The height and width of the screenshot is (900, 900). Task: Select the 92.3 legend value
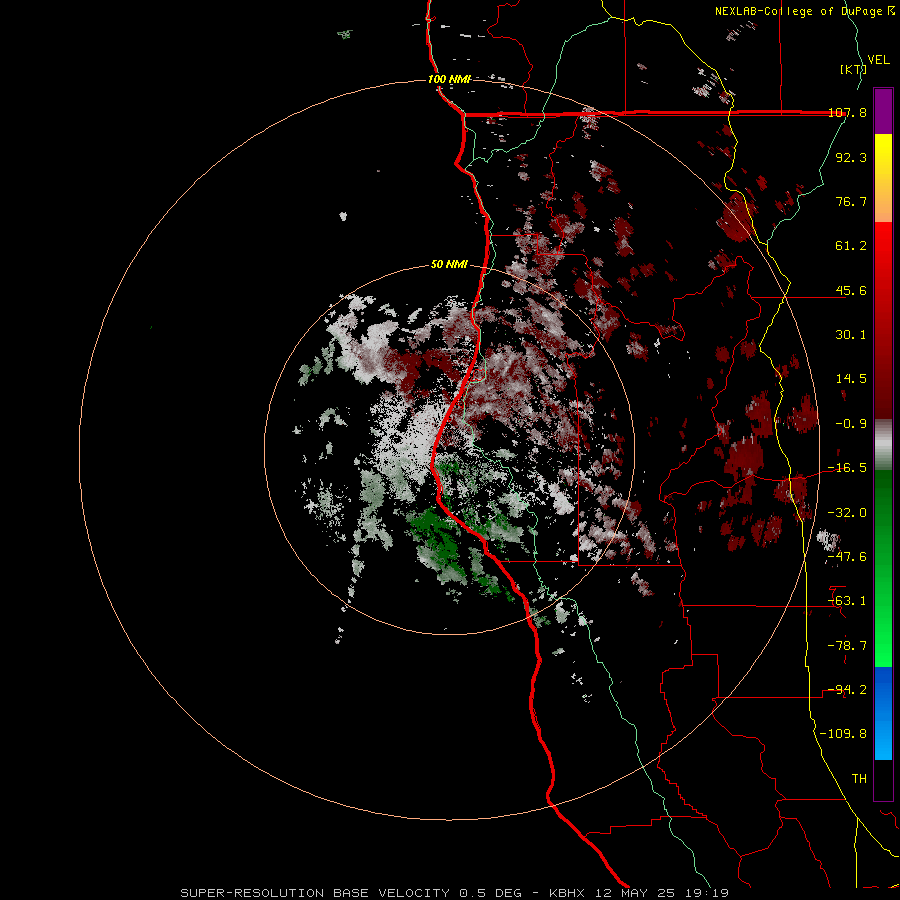tap(851, 157)
